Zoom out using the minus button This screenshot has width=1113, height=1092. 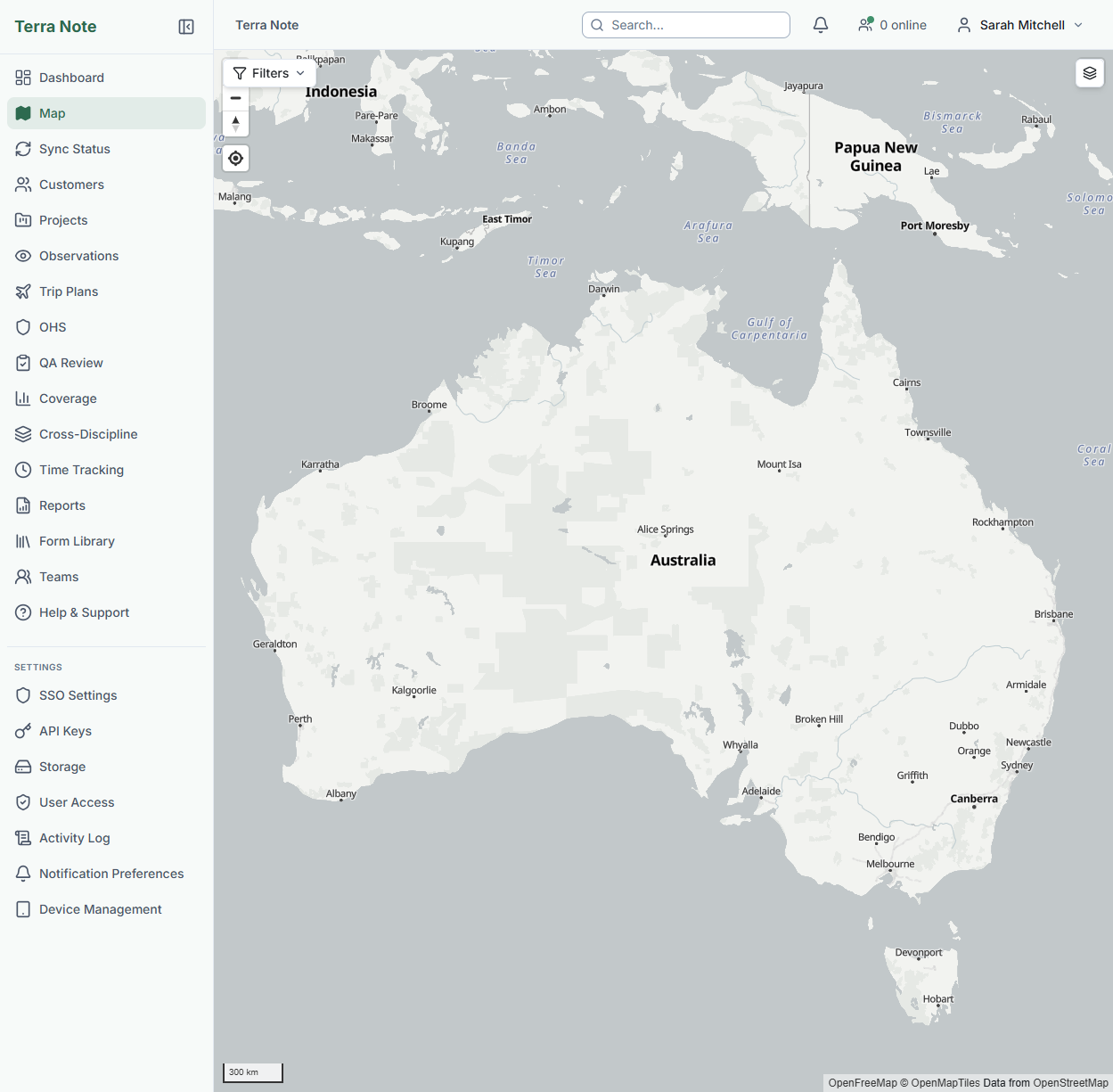click(235, 98)
